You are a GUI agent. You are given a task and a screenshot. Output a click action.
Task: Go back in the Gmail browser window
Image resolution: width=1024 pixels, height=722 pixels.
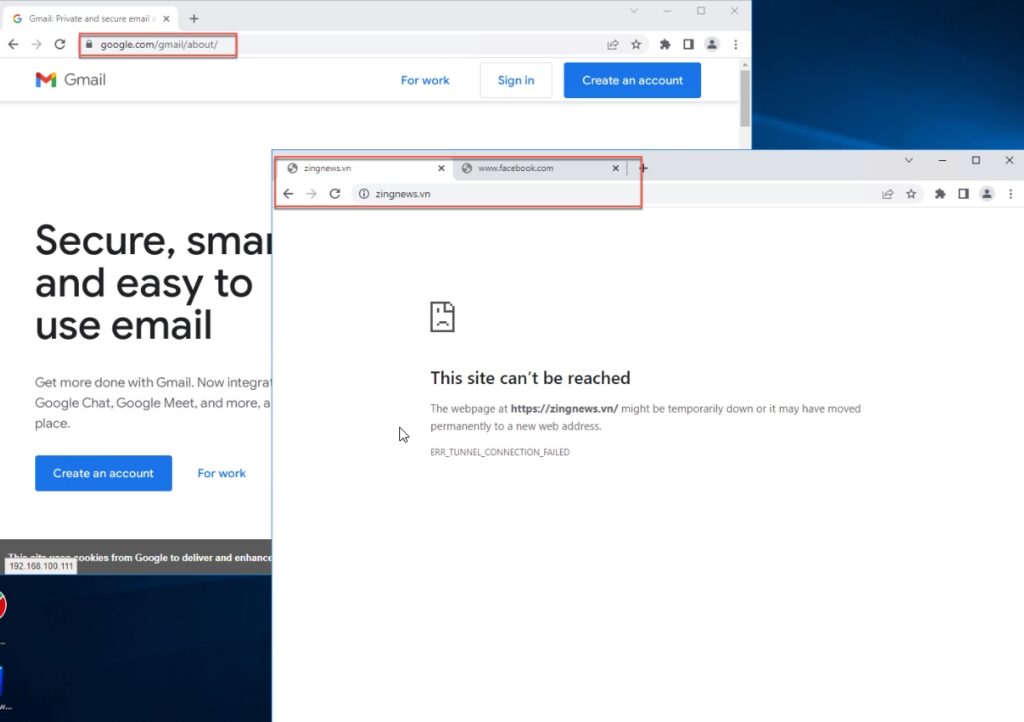pos(13,44)
